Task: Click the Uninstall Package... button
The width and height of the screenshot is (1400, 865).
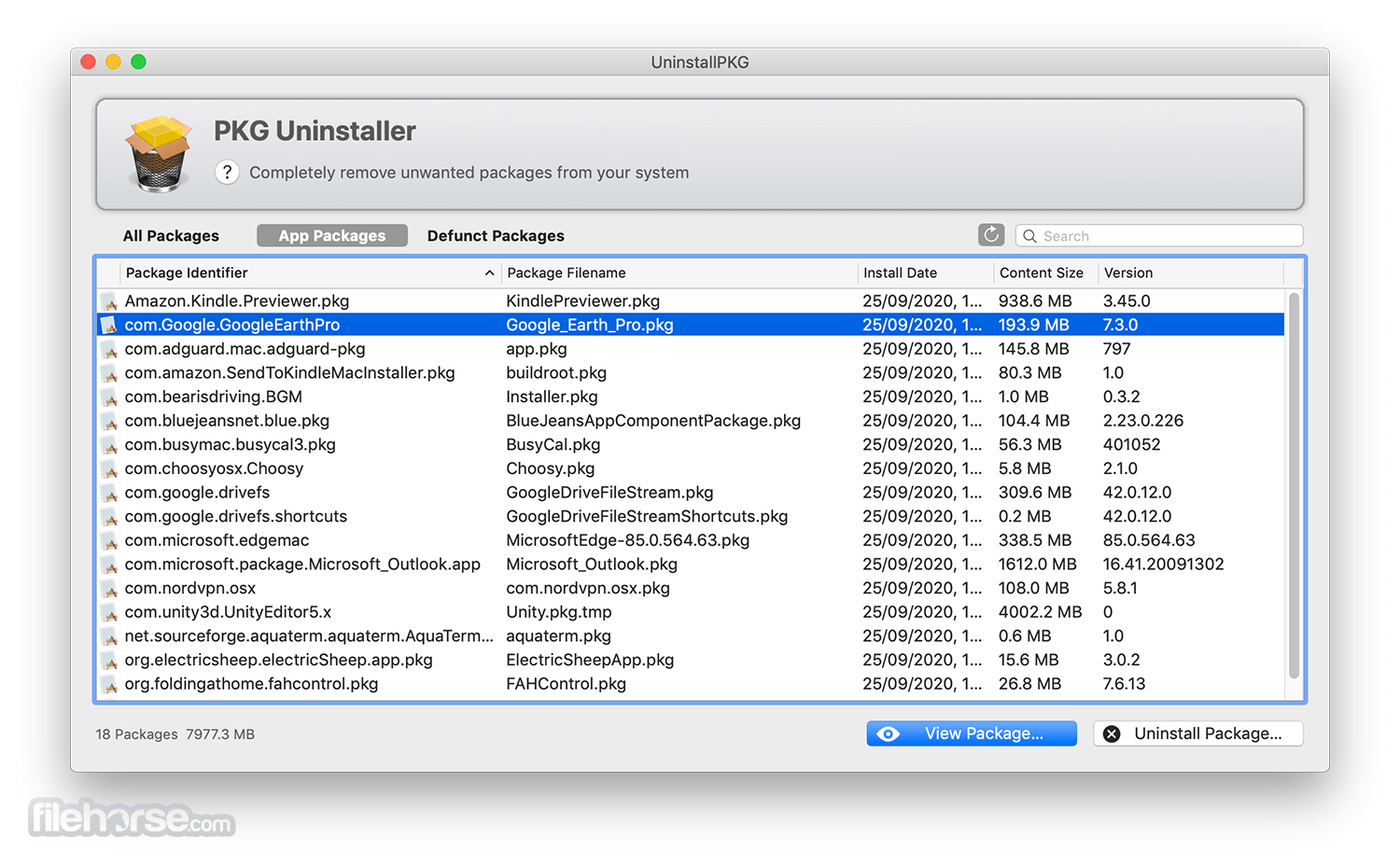Action: tap(1198, 733)
